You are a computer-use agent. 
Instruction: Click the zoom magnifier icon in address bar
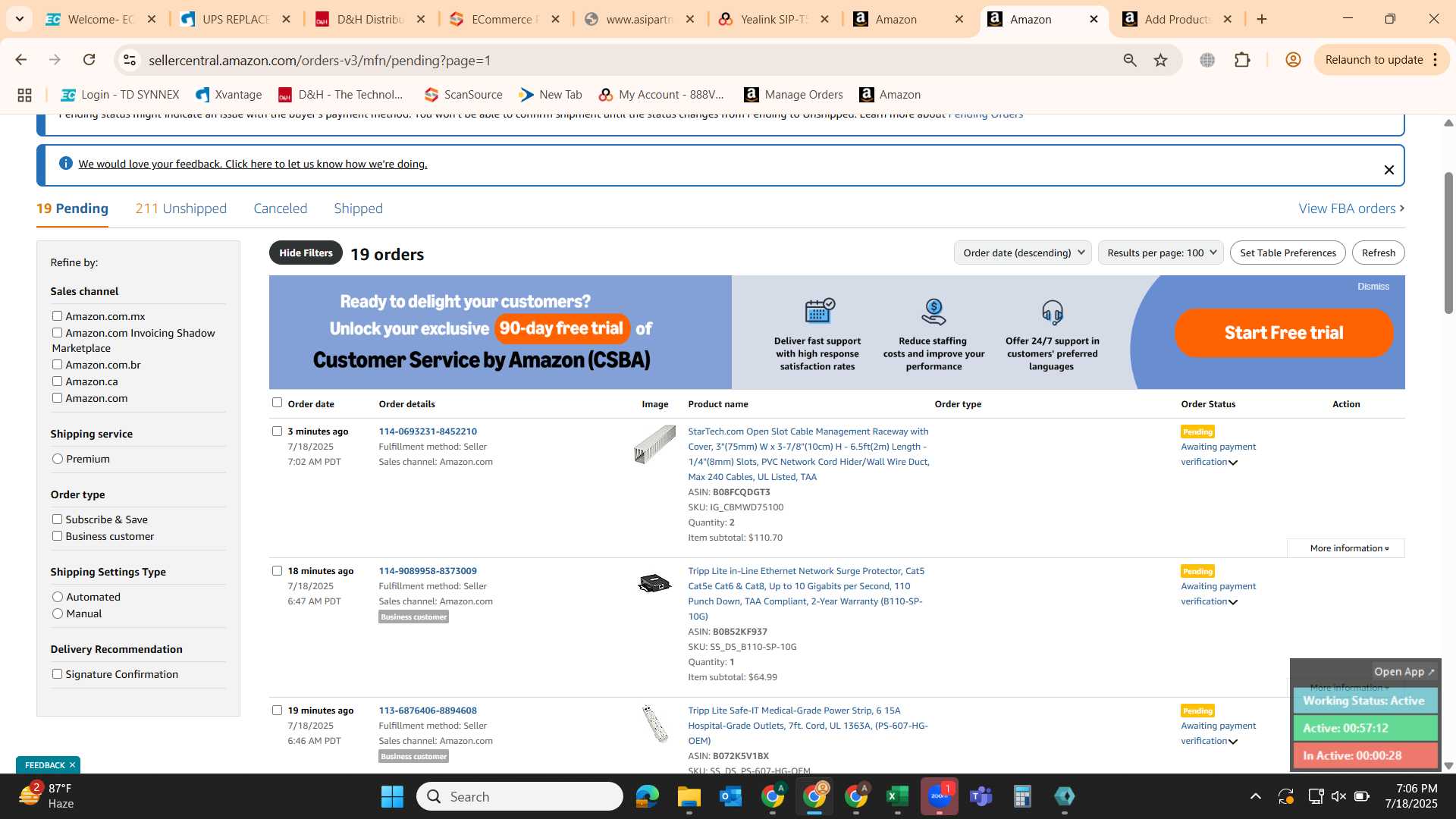[1130, 60]
